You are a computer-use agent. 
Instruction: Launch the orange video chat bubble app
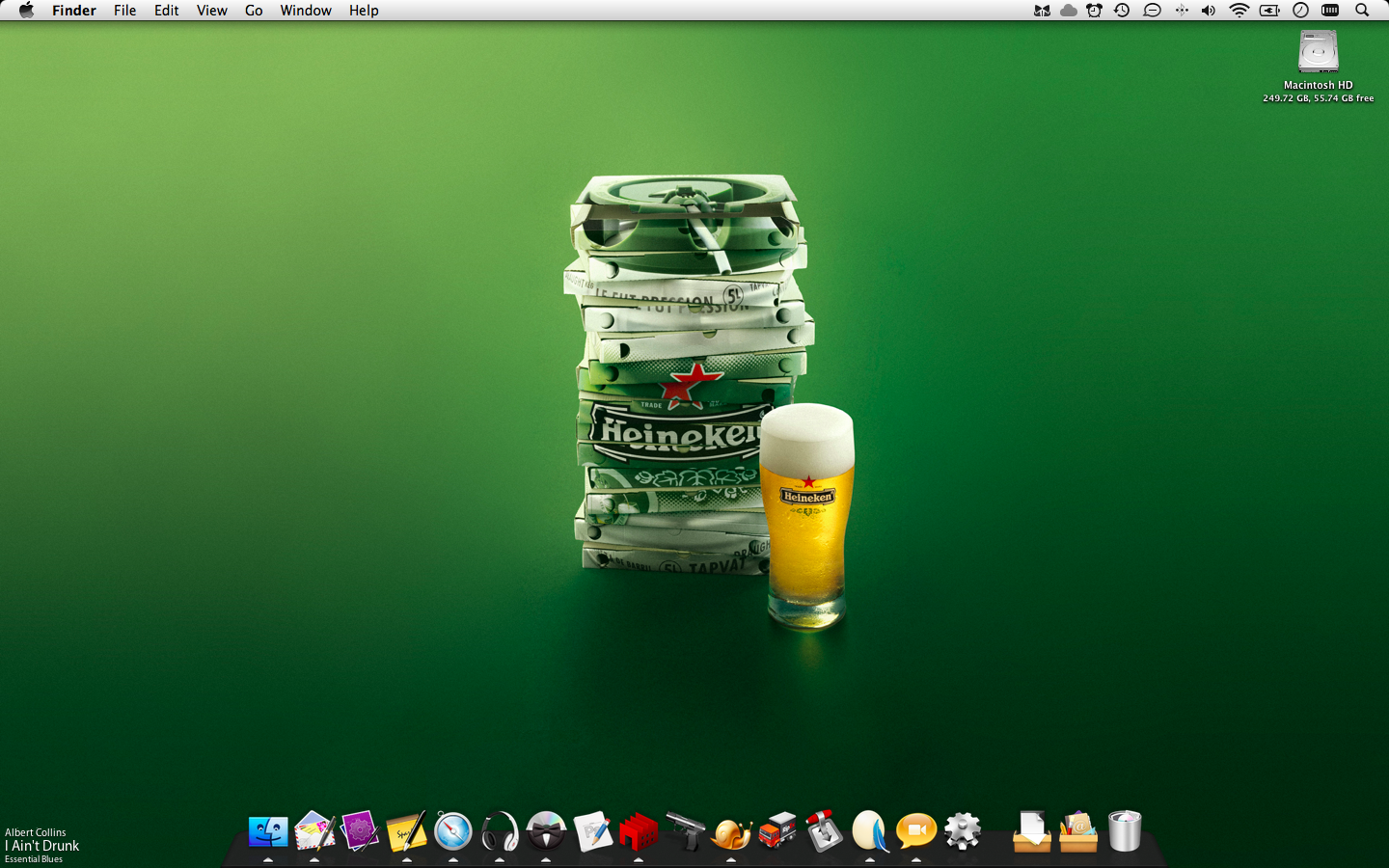coord(916,831)
